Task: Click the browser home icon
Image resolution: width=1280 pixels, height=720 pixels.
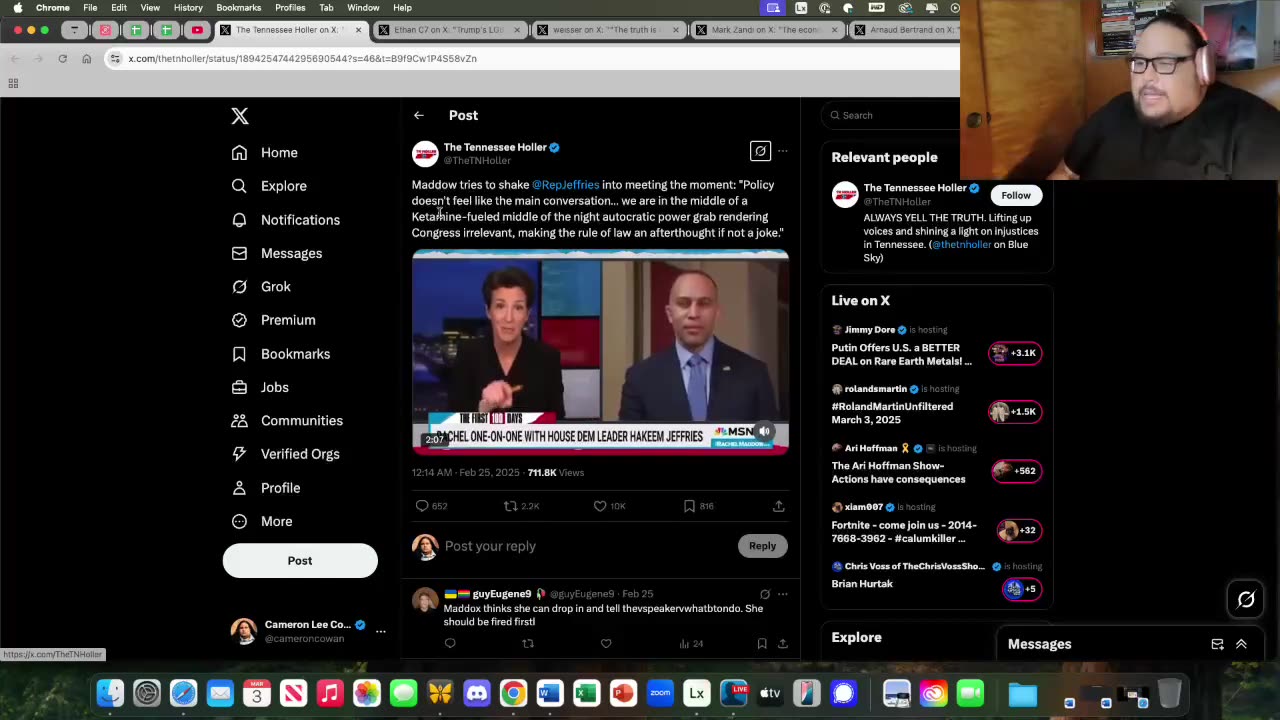Action: click(87, 59)
